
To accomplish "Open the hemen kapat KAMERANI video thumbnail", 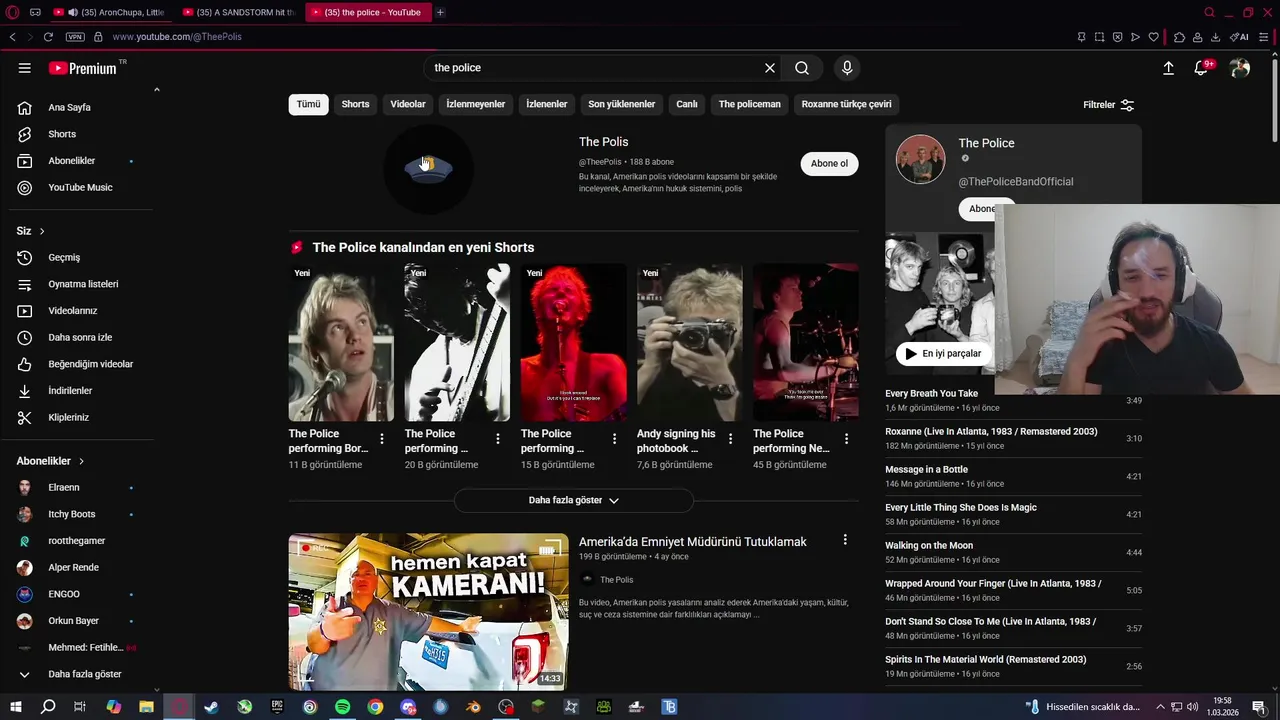I will (428, 612).
